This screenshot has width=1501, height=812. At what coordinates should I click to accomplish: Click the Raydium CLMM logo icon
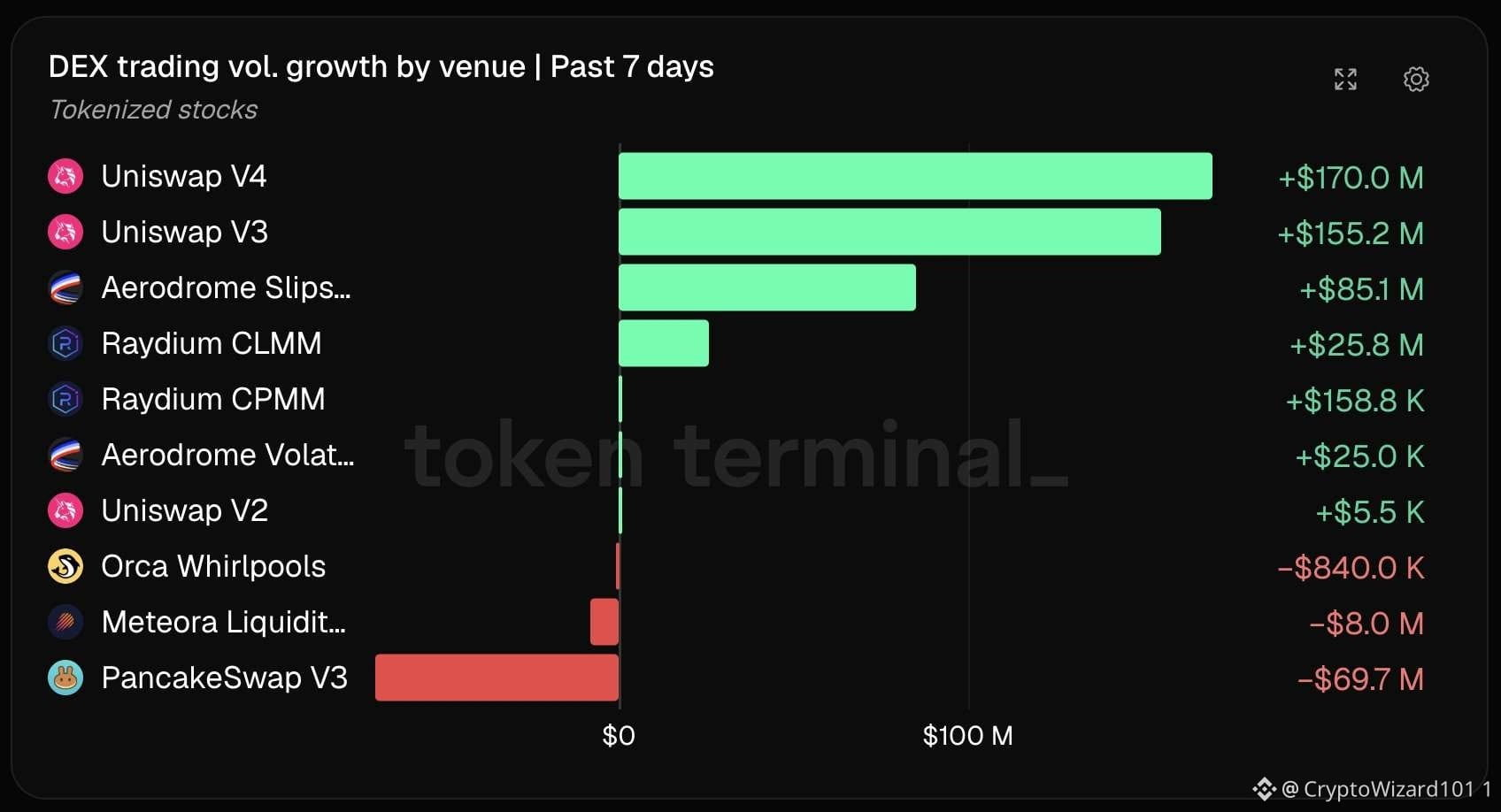click(65, 343)
